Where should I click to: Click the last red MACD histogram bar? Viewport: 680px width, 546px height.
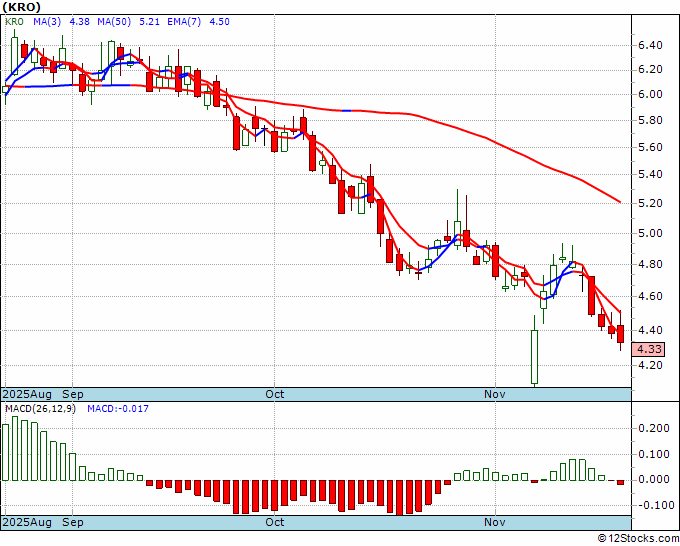tap(621, 482)
